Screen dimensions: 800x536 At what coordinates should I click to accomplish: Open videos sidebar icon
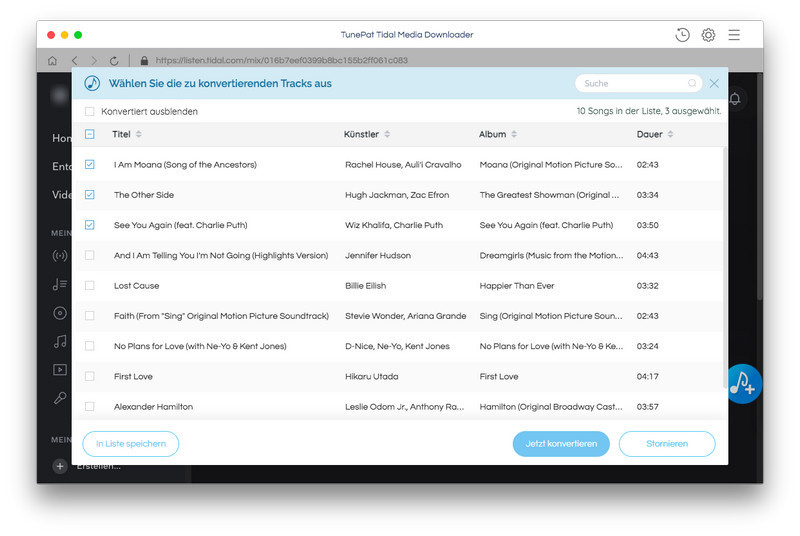pyautogui.click(x=60, y=369)
